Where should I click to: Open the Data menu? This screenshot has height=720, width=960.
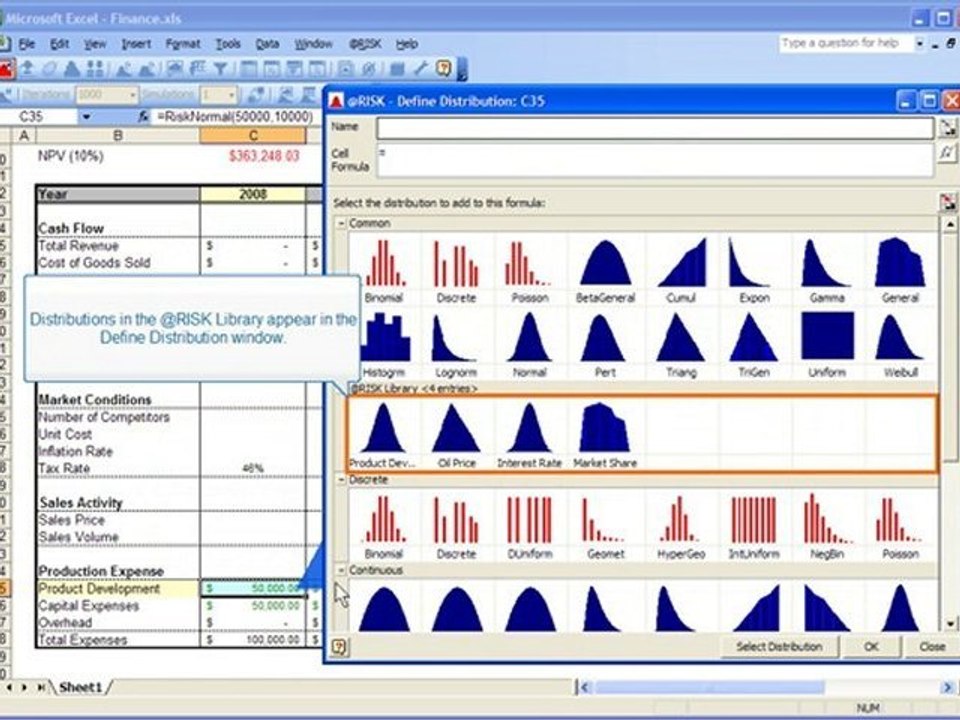tap(267, 43)
